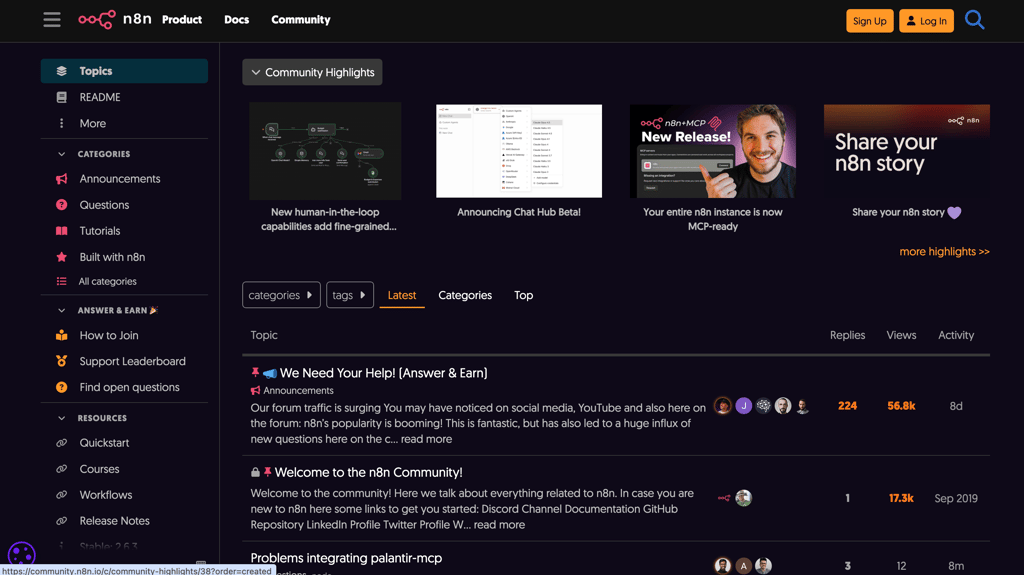Open the Community nav item
This screenshot has height=575, width=1024.
coord(300,20)
